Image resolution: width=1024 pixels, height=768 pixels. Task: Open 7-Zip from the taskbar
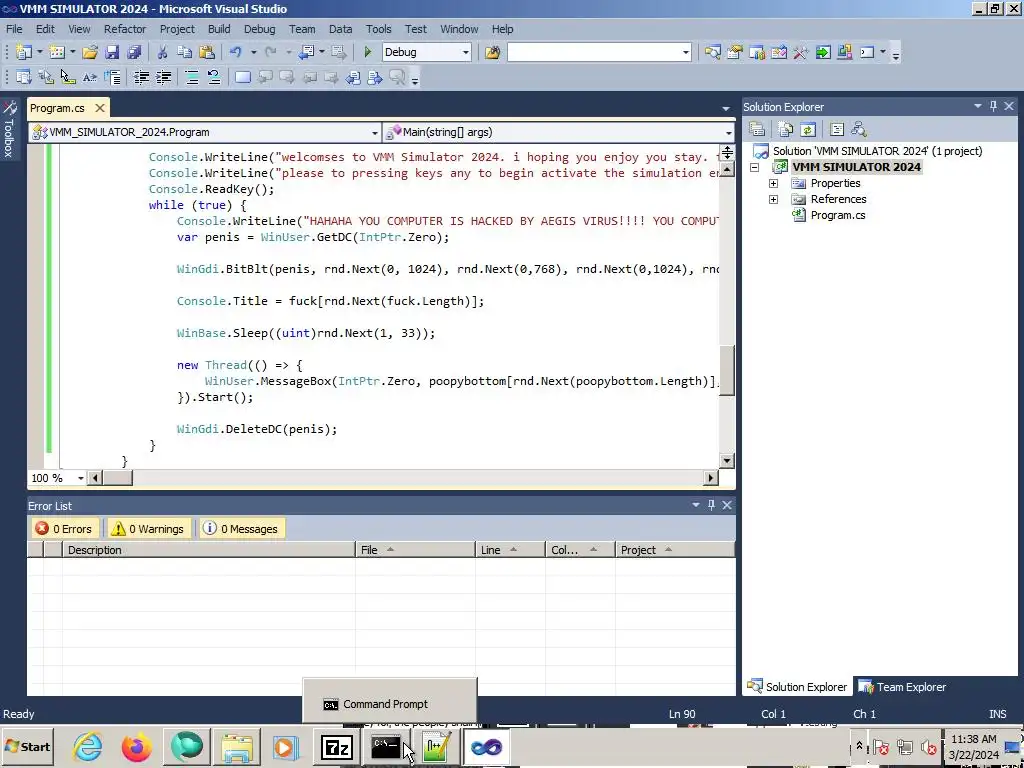[337, 747]
